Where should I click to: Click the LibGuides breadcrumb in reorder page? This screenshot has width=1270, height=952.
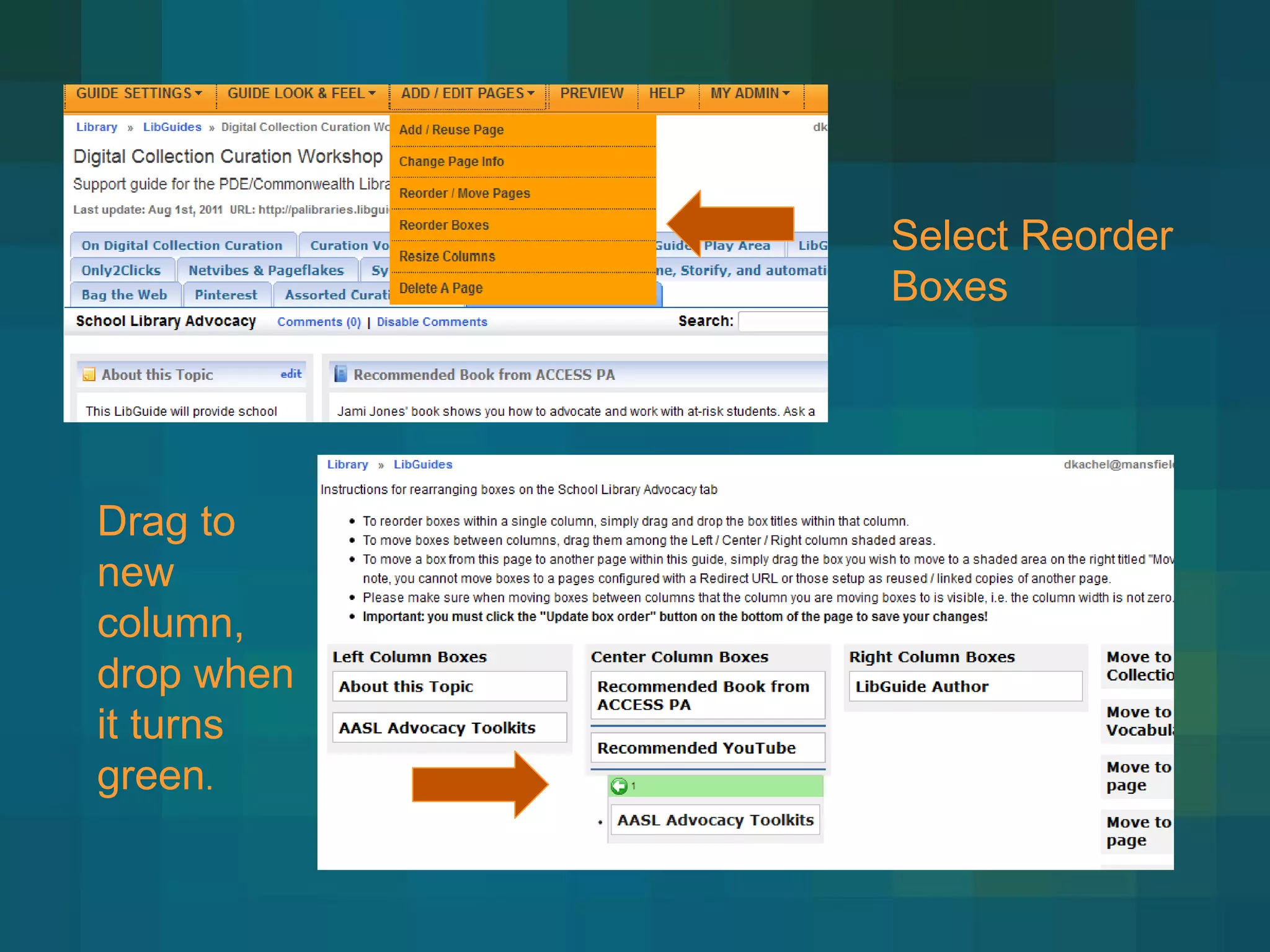click(423, 465)
